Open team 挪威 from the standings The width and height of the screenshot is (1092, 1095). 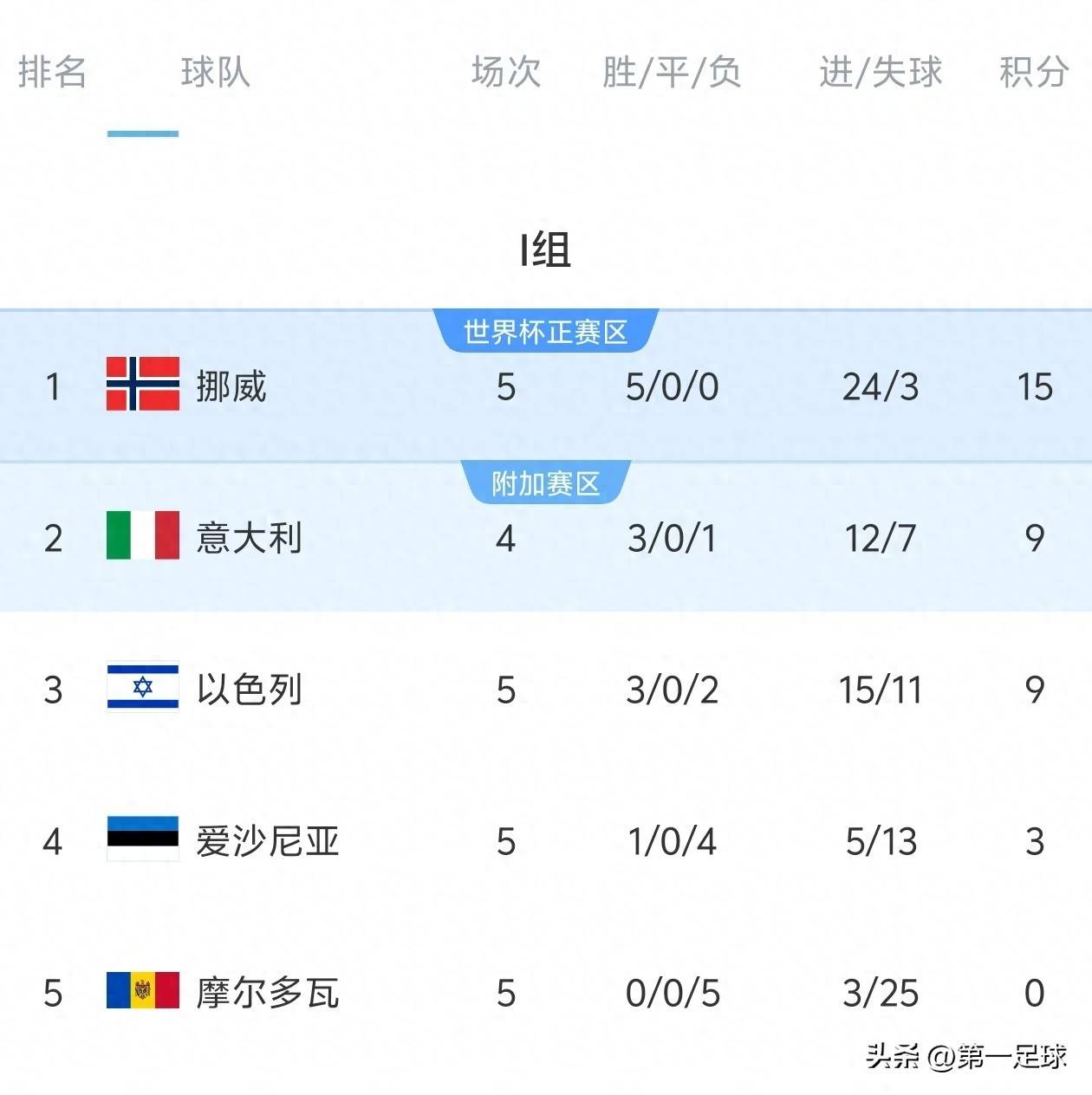(x=231, y=386)
